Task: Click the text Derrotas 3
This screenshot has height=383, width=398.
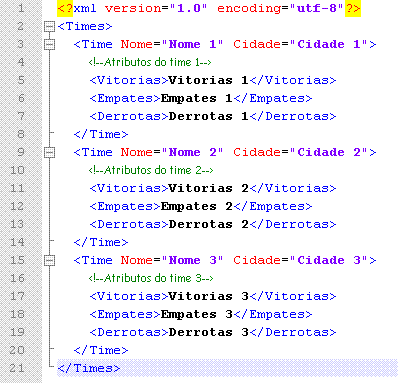Action: pos(209,332)
